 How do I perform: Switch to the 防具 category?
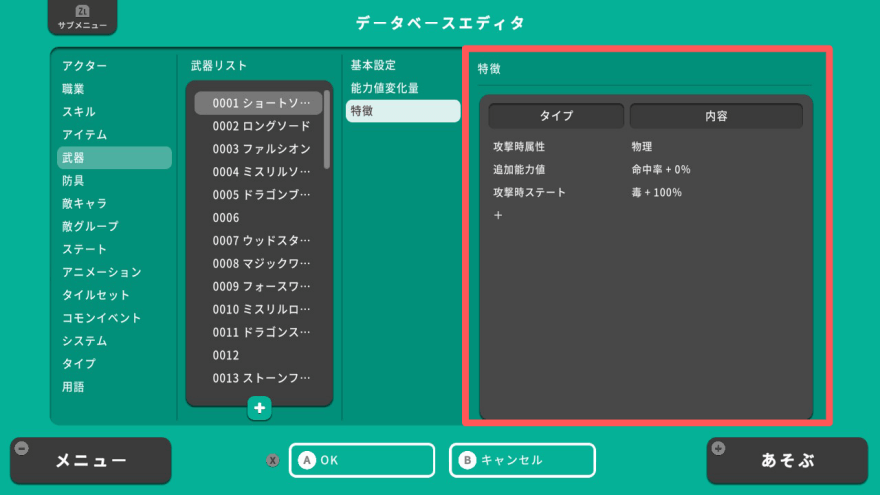(x=73, y=181)
